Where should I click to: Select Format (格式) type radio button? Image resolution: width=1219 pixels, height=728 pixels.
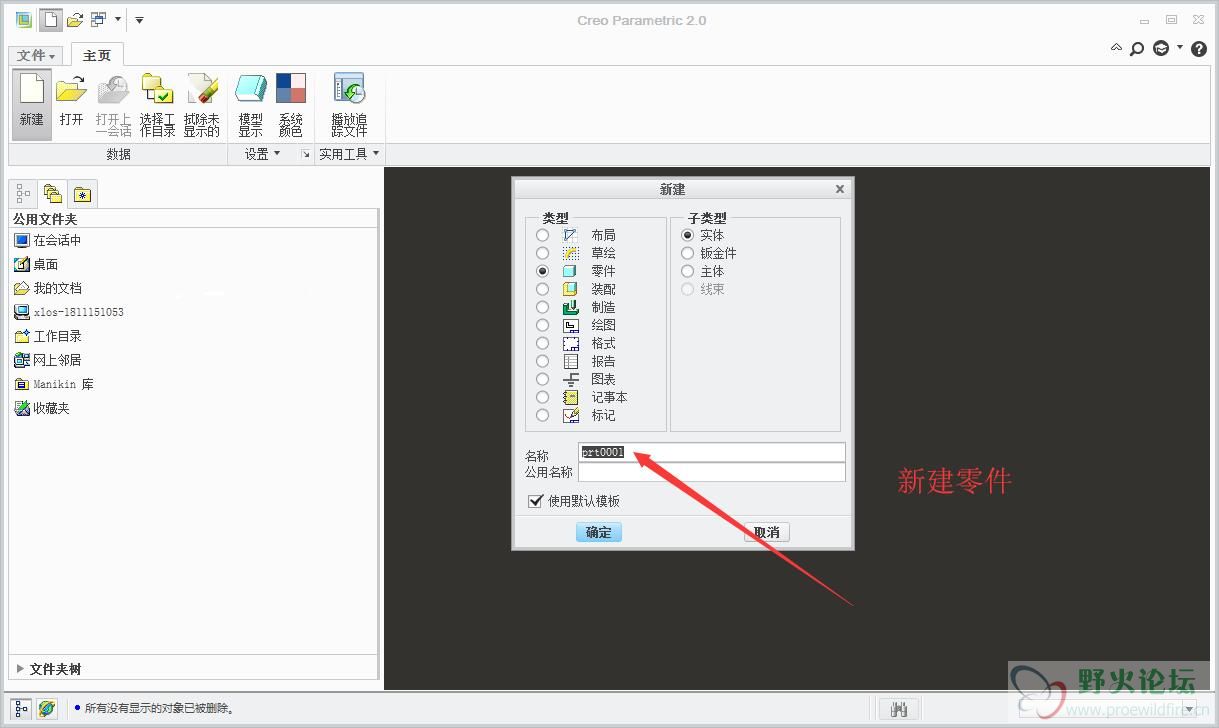[542, 343]
